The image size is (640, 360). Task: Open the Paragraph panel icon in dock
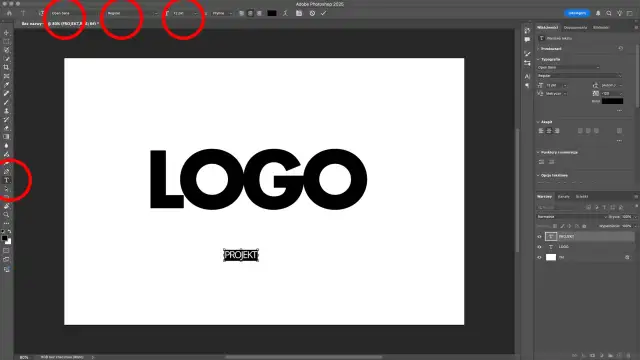pyautogui.click(x=527, y=85)
